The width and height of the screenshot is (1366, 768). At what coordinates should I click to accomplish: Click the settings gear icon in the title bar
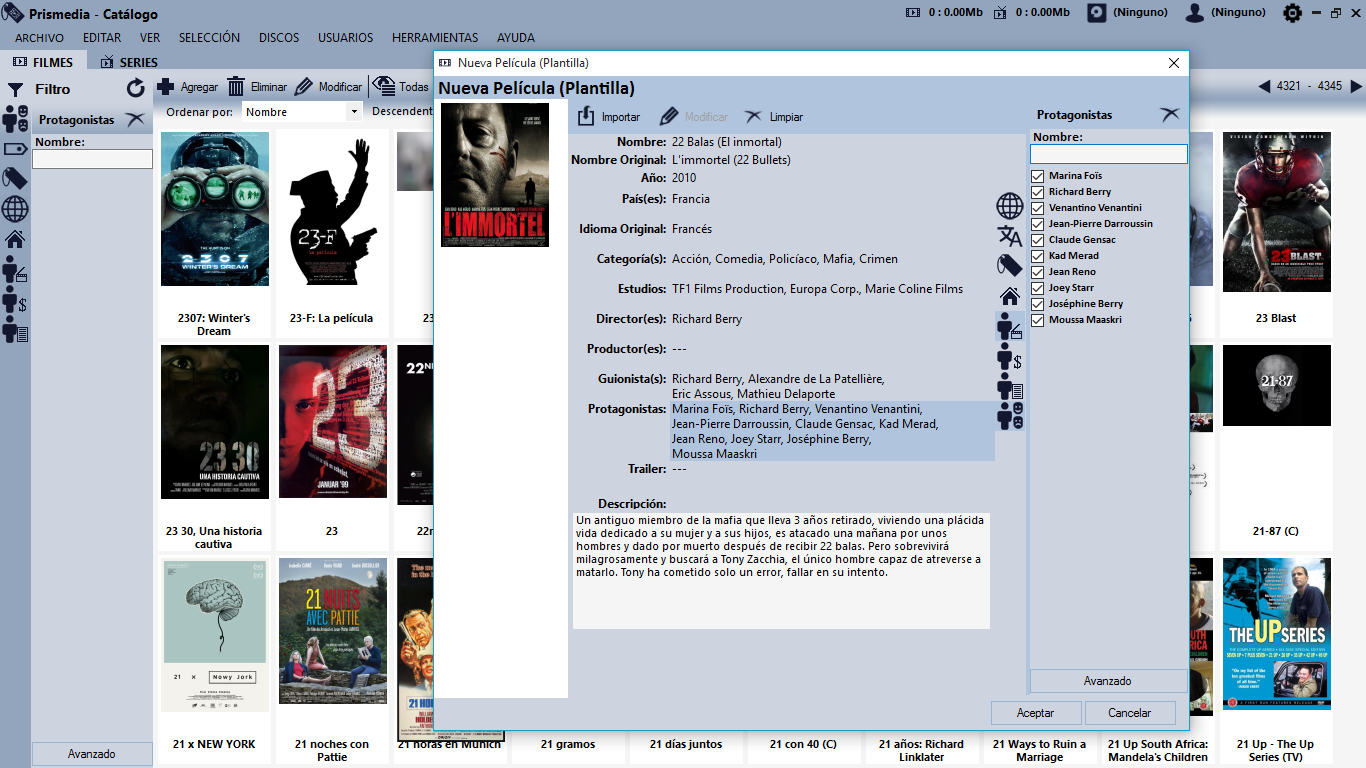[x=1293, y=13]
